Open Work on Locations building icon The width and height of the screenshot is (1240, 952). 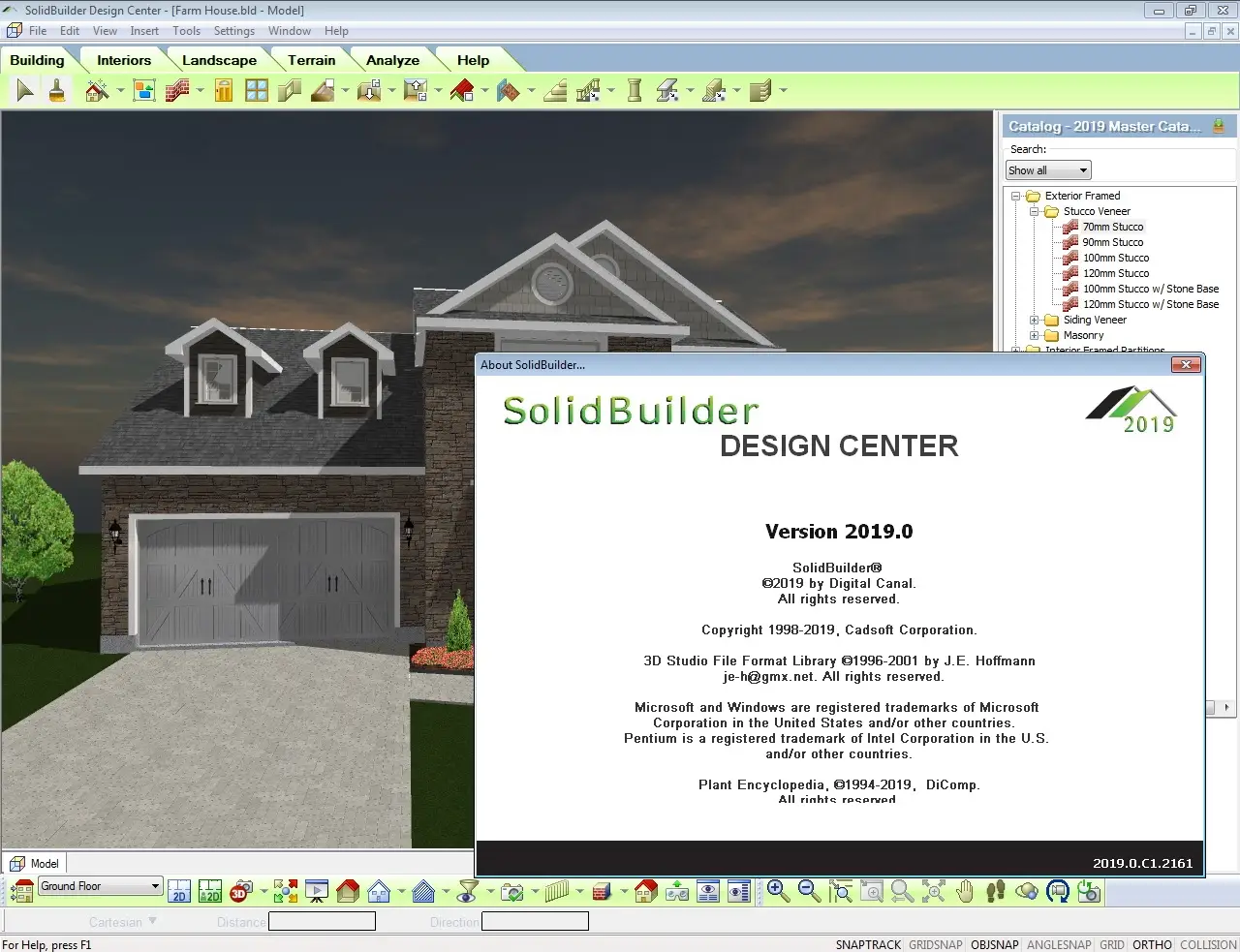coord(21,891)
